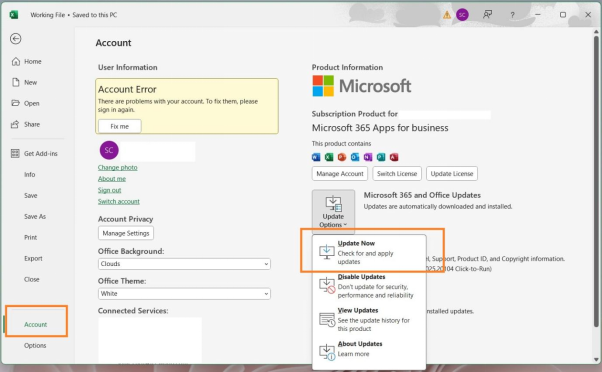Image resolution: width=602 pixels, height=372 pixels.
Task: Click the Excel app icon in title bar
Action: [14, 15]
